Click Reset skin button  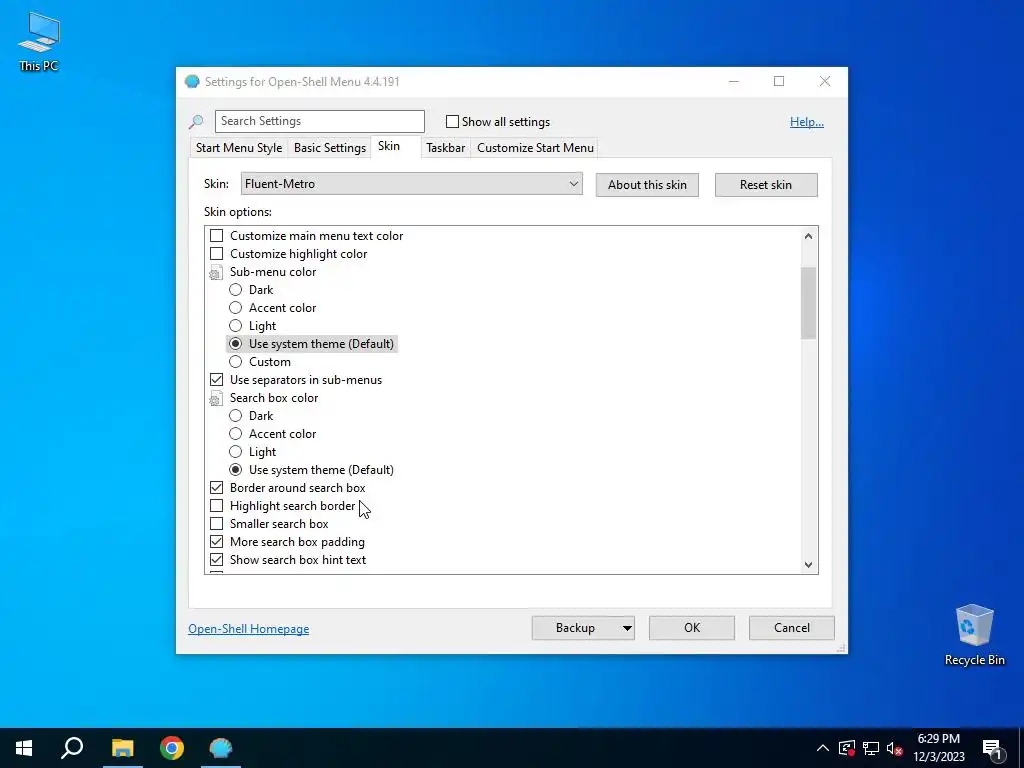766,185
